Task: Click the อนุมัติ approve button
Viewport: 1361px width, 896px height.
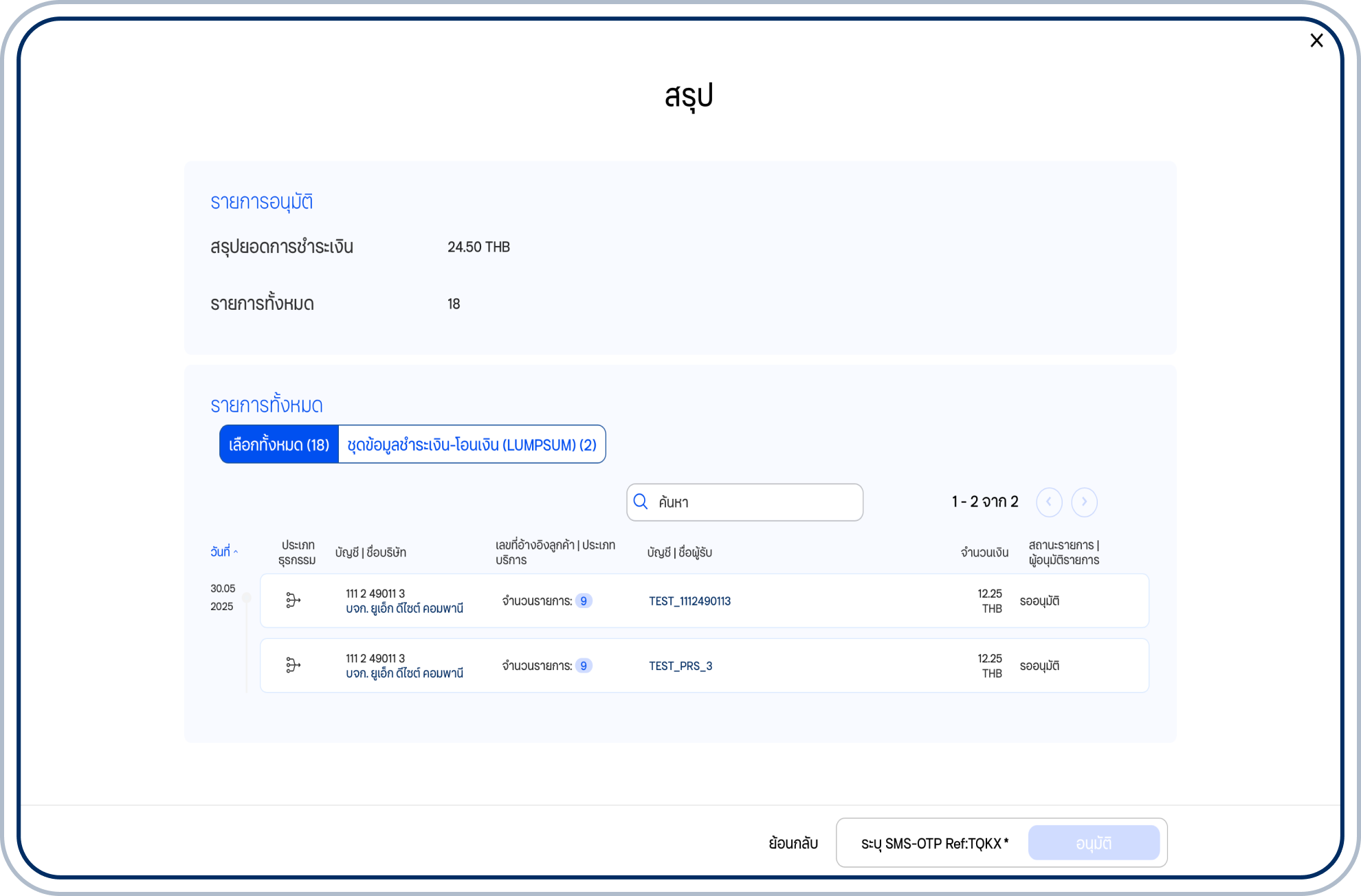Action: [x=1093, y=843]
